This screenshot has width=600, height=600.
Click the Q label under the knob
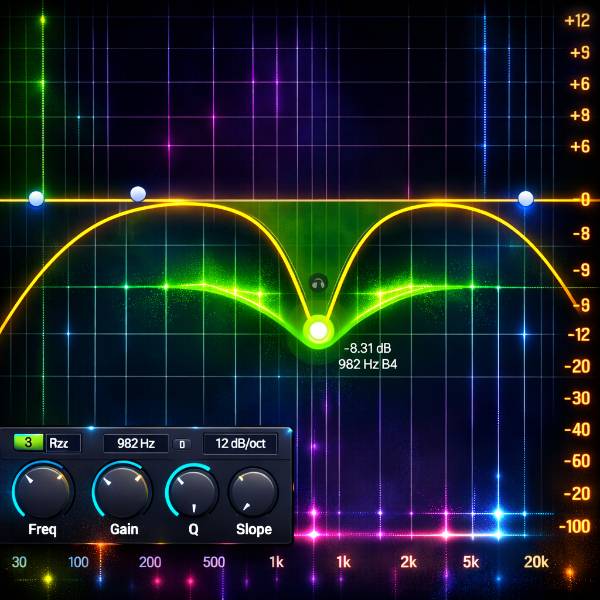tap(194, 530)
